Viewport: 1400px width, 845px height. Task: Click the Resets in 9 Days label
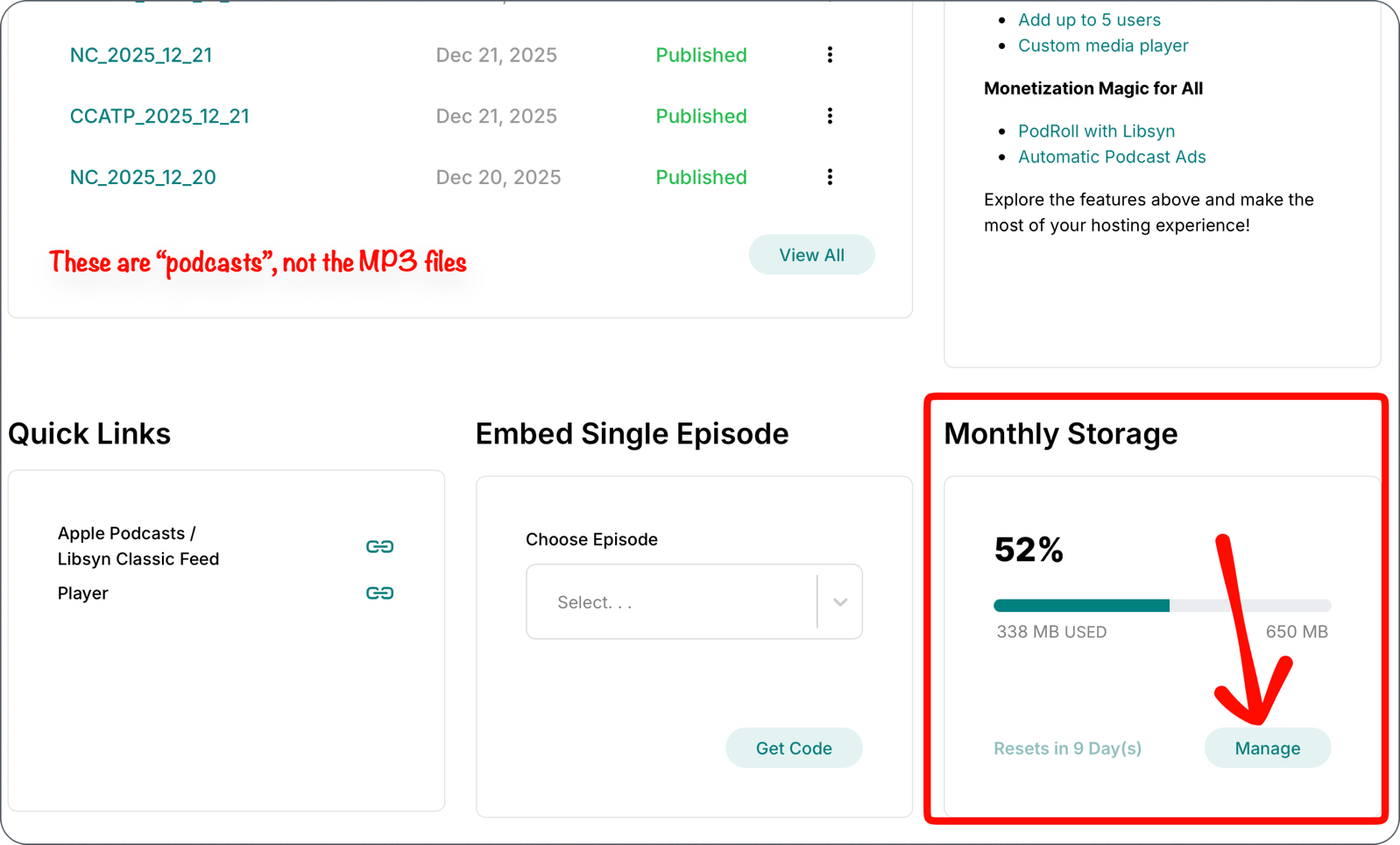pos(1067,748)
